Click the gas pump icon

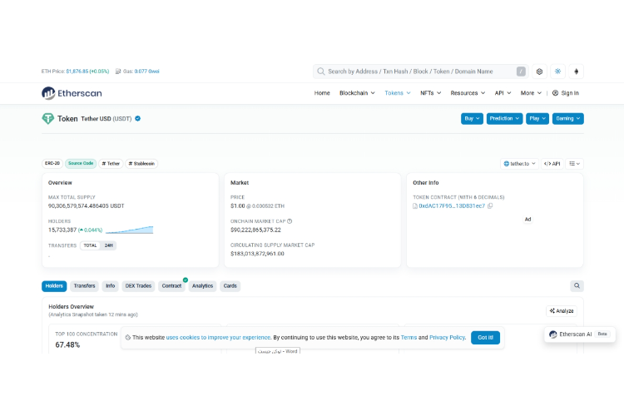click(118, 72)
